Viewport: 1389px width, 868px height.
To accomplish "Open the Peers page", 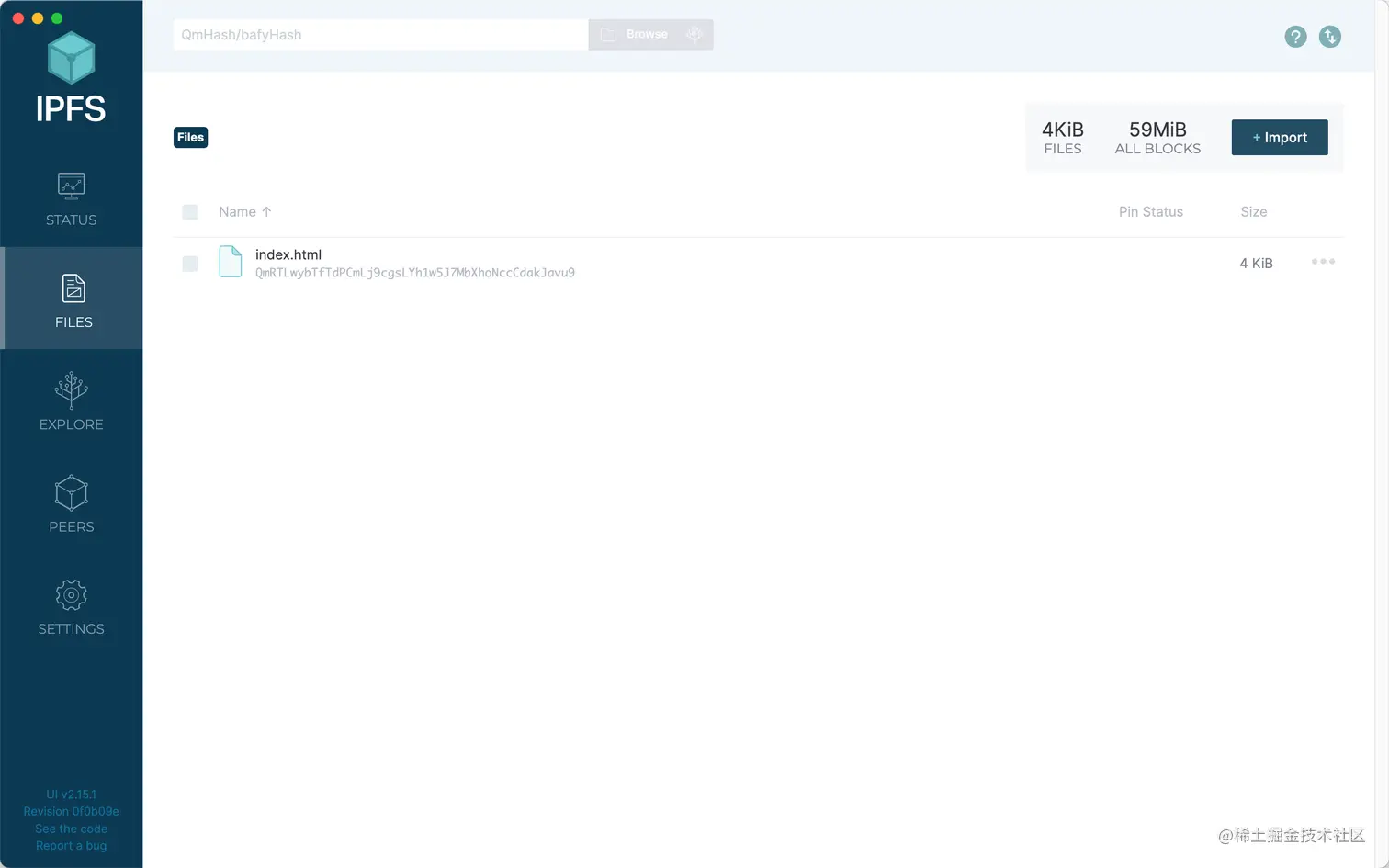I will click(71, 504).
